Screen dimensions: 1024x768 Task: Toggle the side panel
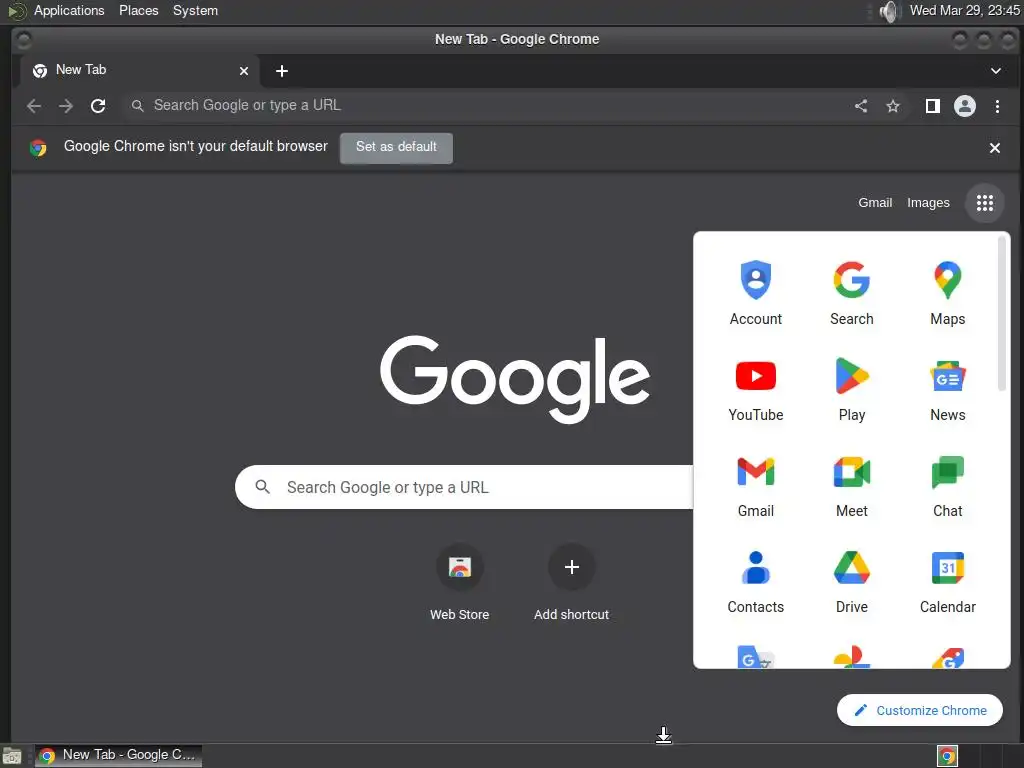[933, 106]
